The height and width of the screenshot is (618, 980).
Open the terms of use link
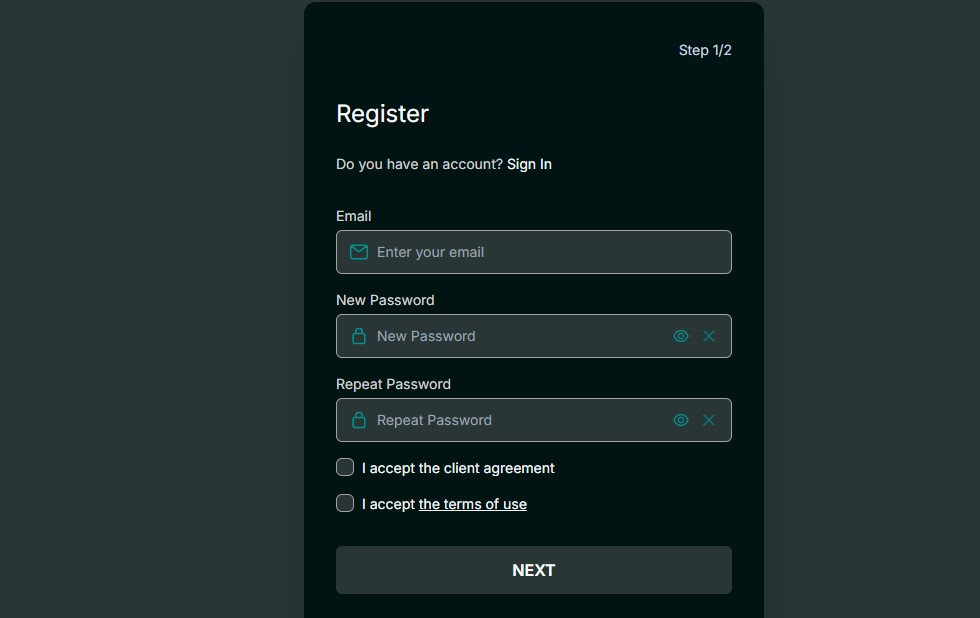coord(472,504)
